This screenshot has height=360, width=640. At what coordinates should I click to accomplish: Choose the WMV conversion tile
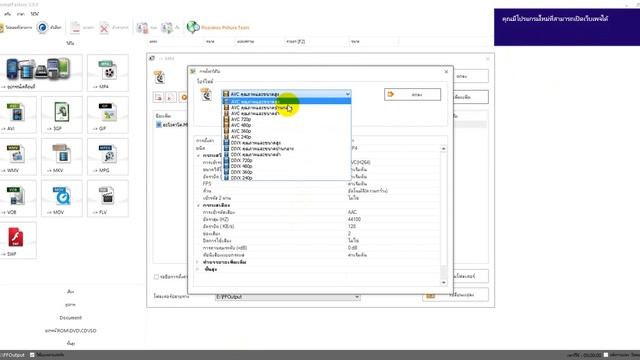point(18,157)
